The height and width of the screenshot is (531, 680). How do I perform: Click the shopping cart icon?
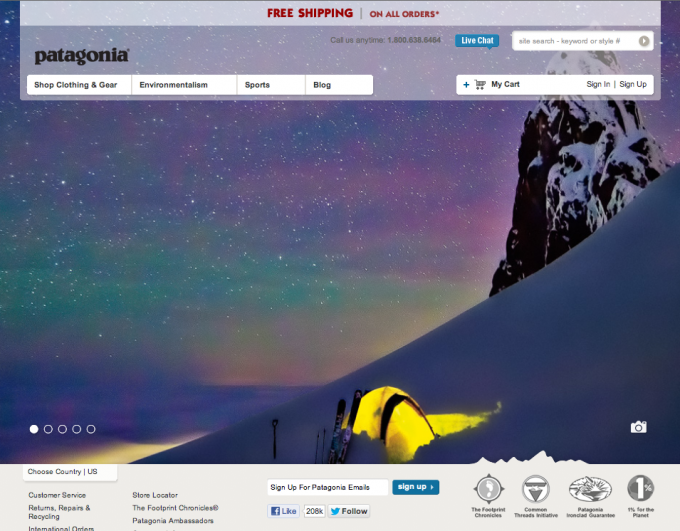(x=480, y=84)
